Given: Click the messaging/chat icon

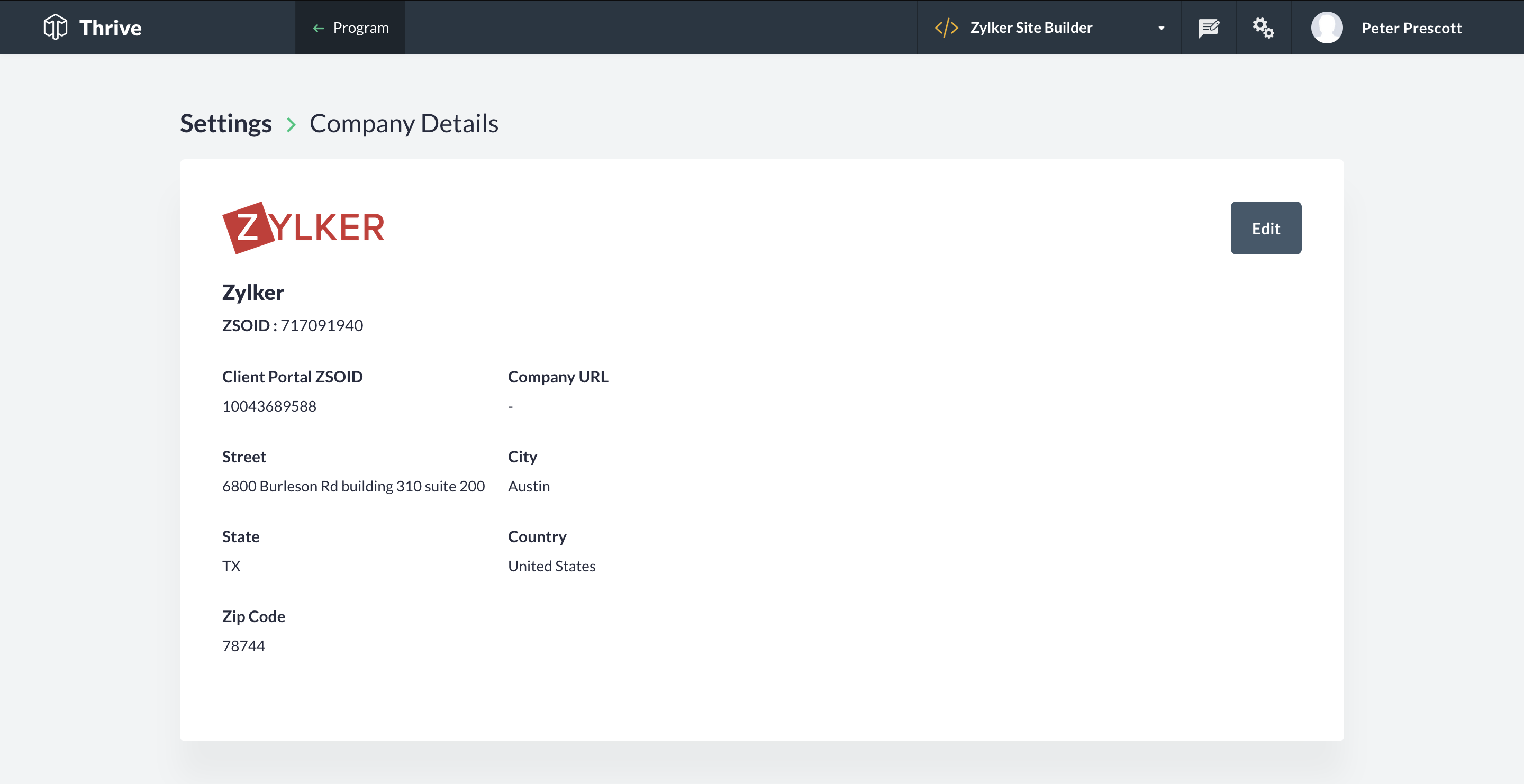Looking at the screenshot, I should (1208, 27).
